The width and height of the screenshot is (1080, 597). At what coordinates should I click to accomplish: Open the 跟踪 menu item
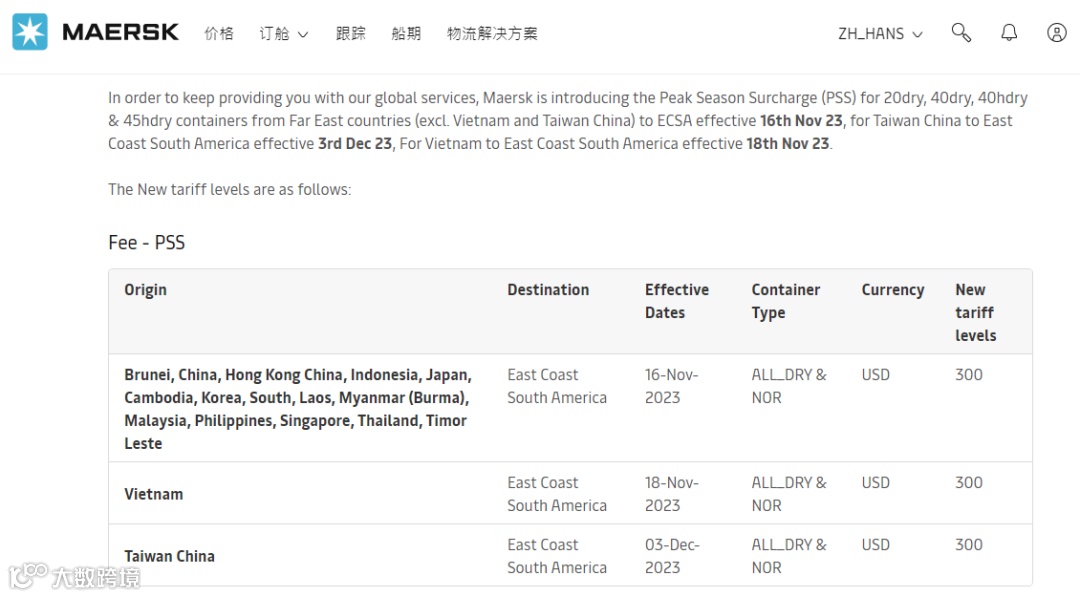[351, 33]
